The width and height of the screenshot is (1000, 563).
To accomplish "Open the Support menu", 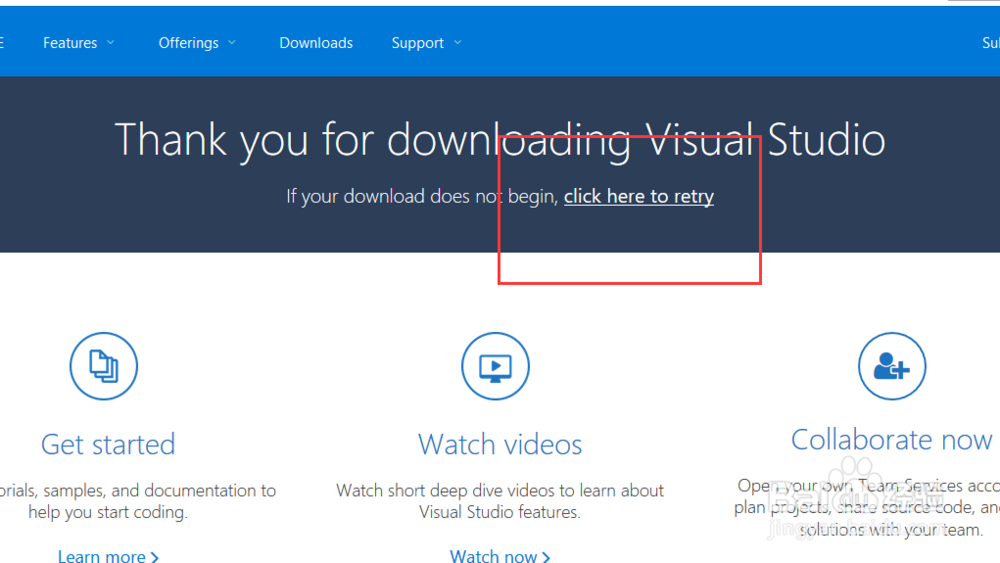I will tap(418, 43).
